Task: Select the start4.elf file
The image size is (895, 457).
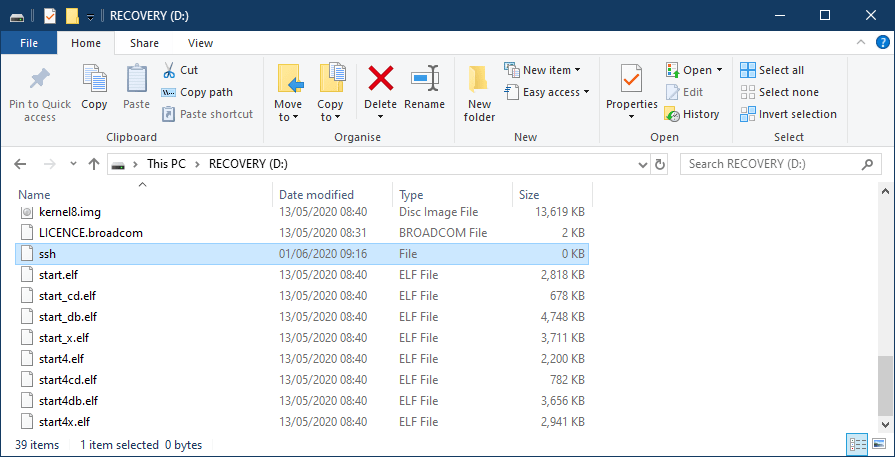Action: point(301,359)
